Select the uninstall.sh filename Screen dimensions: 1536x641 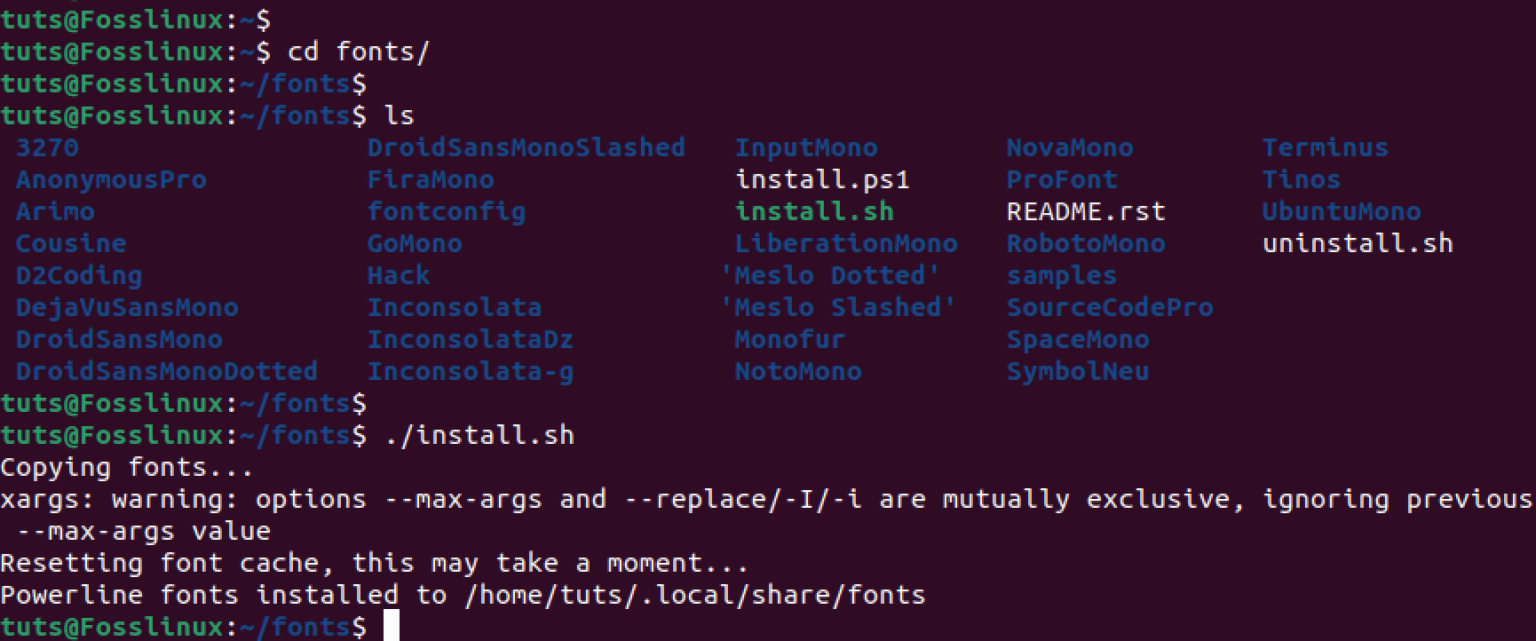point(1357,243)
